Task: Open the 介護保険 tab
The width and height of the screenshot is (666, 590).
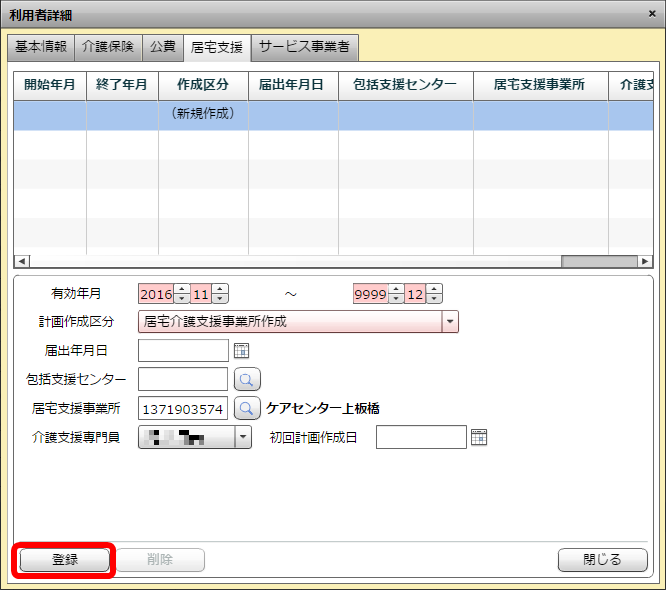Action: pos(108,47)
